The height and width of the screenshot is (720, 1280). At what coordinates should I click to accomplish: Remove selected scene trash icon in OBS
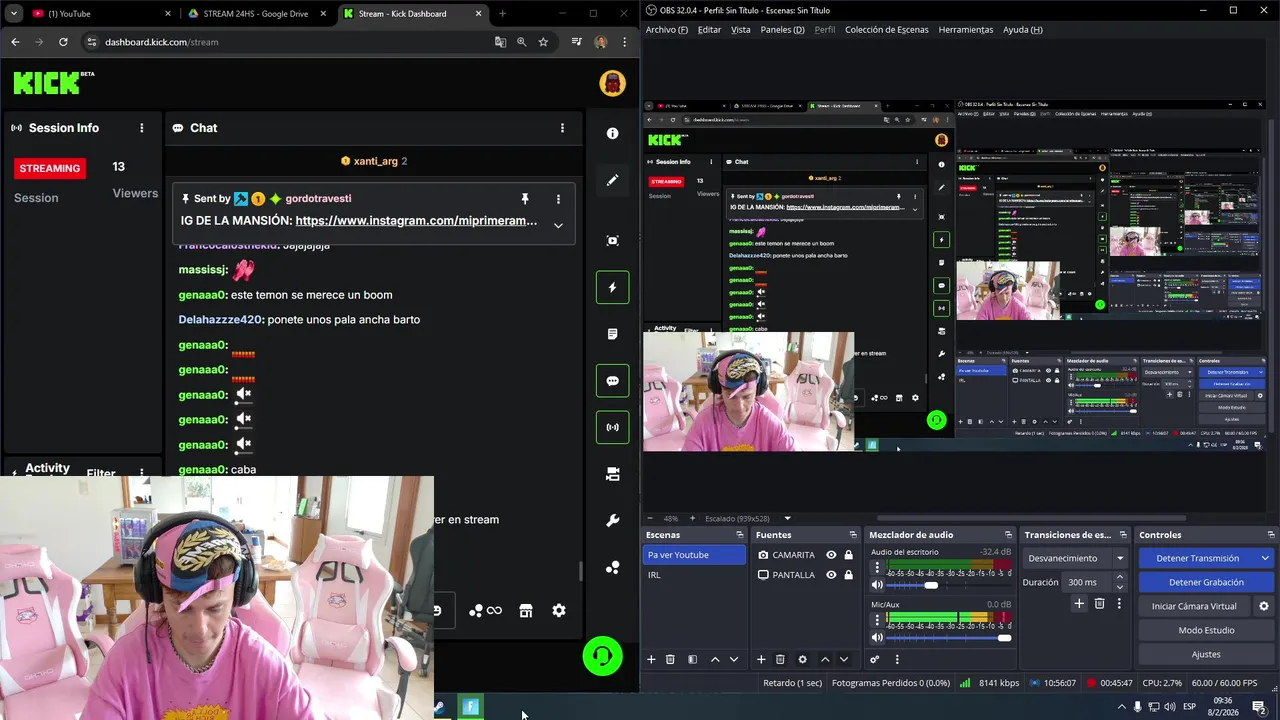click(670, 659)
